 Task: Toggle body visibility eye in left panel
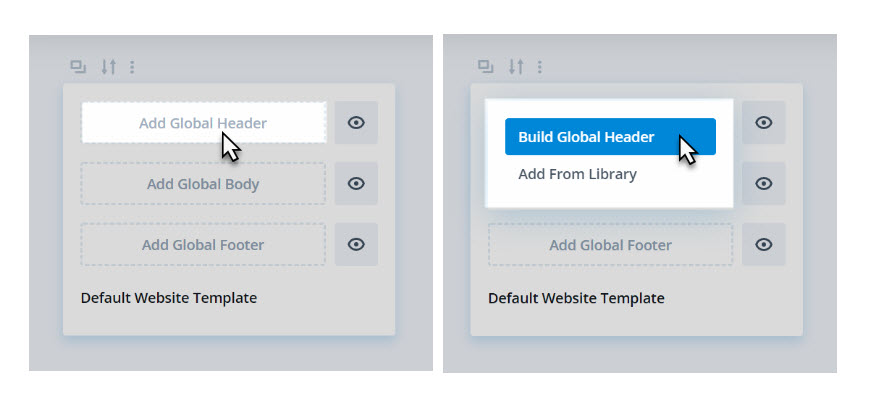[356, 183]
